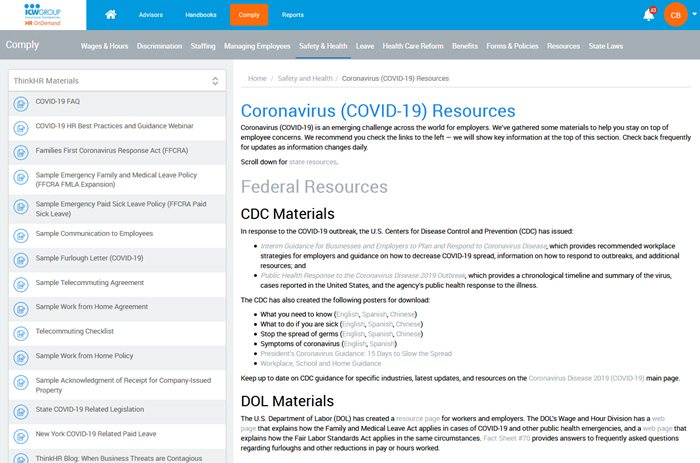Click icon beside Sample Furlough Letter
Screen dimensions: 700x463
coord(21,260)
